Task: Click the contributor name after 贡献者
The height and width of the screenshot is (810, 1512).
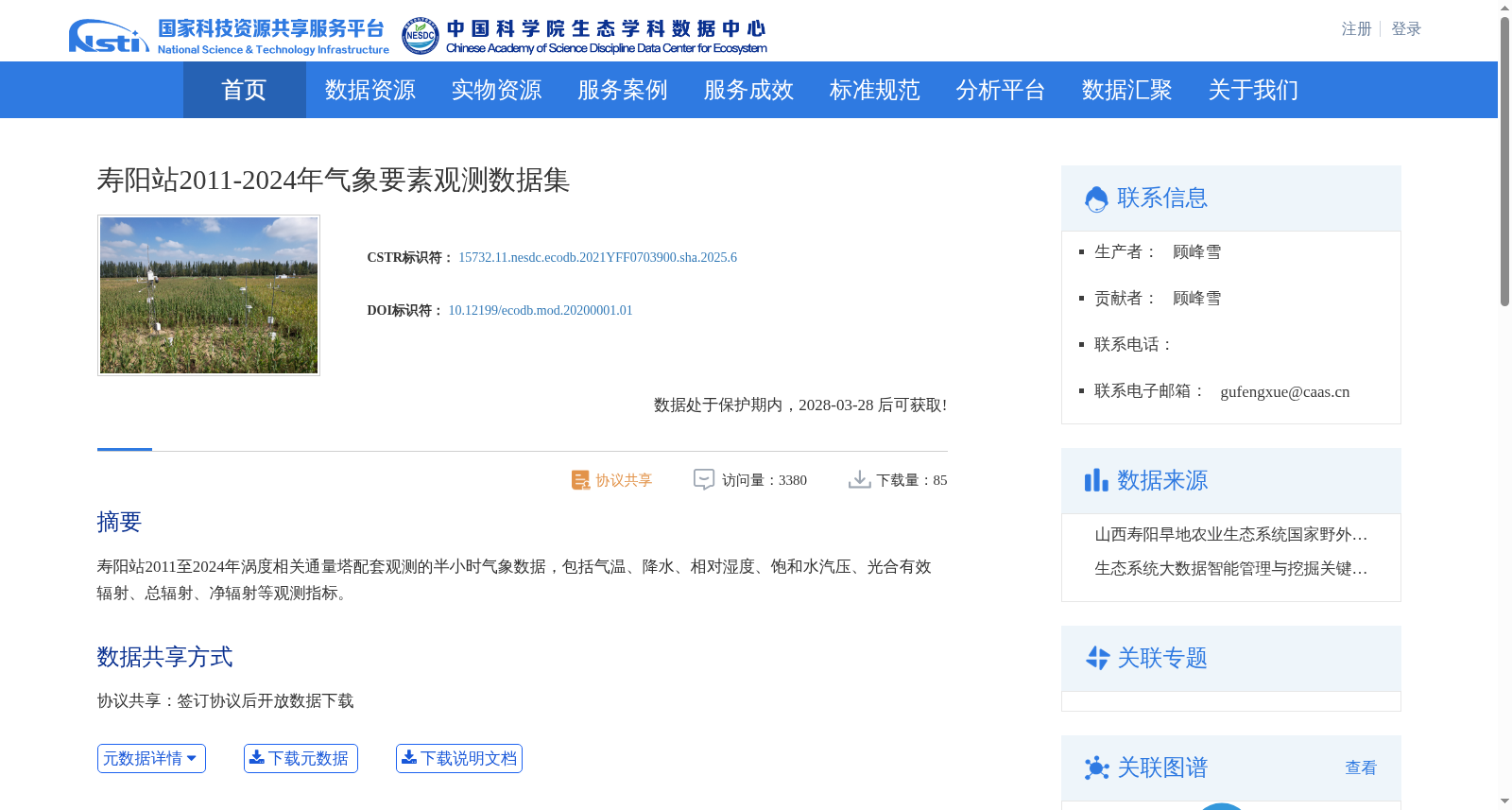Action: pyautogui.click(x=1196, y=298)
